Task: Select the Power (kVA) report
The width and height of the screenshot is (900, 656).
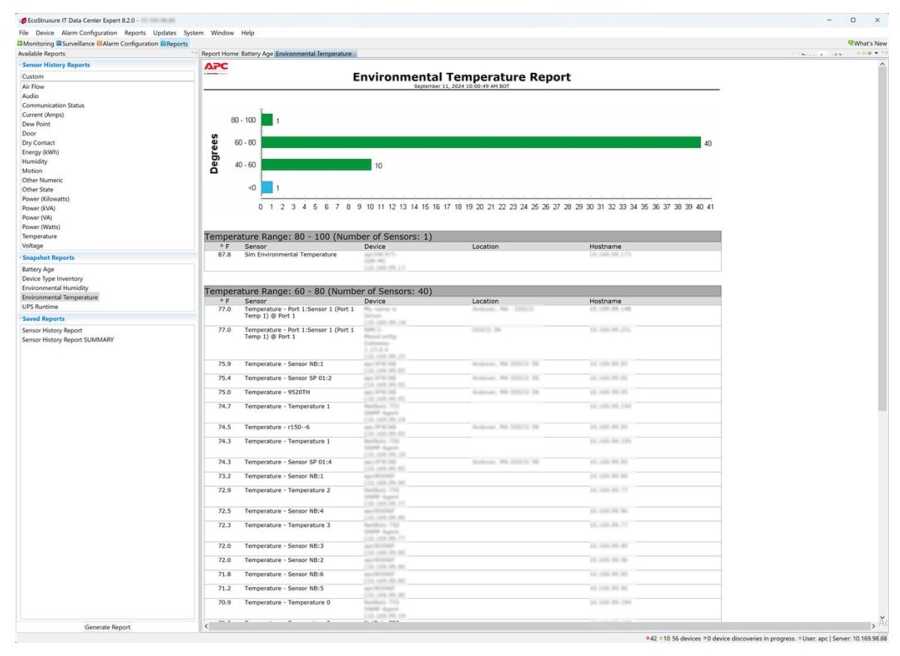Action: point(38,208)
